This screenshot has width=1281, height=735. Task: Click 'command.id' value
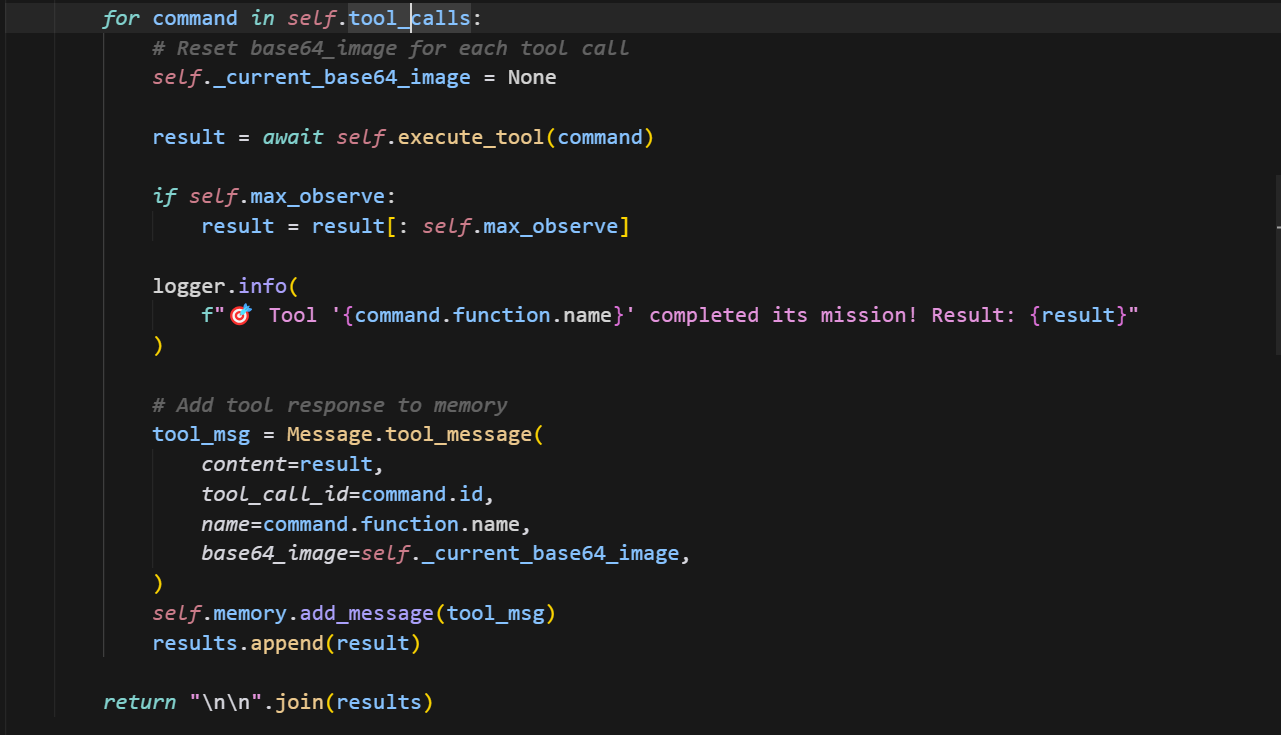[x=422, y=494]
